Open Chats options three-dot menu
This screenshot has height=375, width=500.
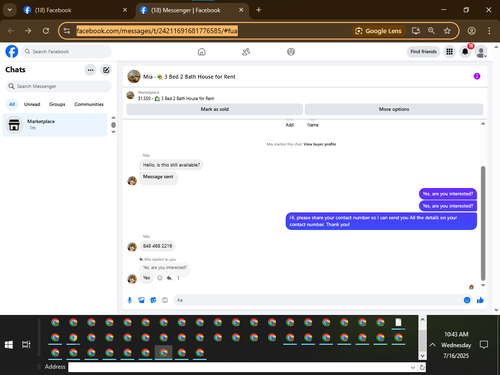click(90, 70)
